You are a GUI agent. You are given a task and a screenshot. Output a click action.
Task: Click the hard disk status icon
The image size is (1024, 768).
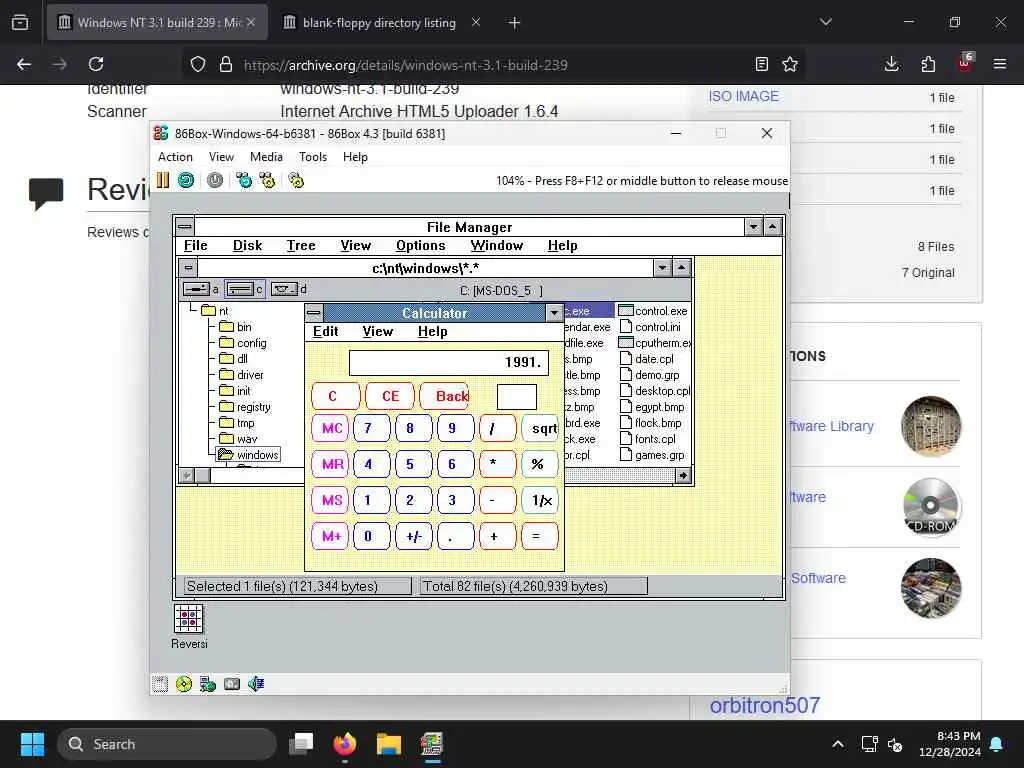point(232,684)
